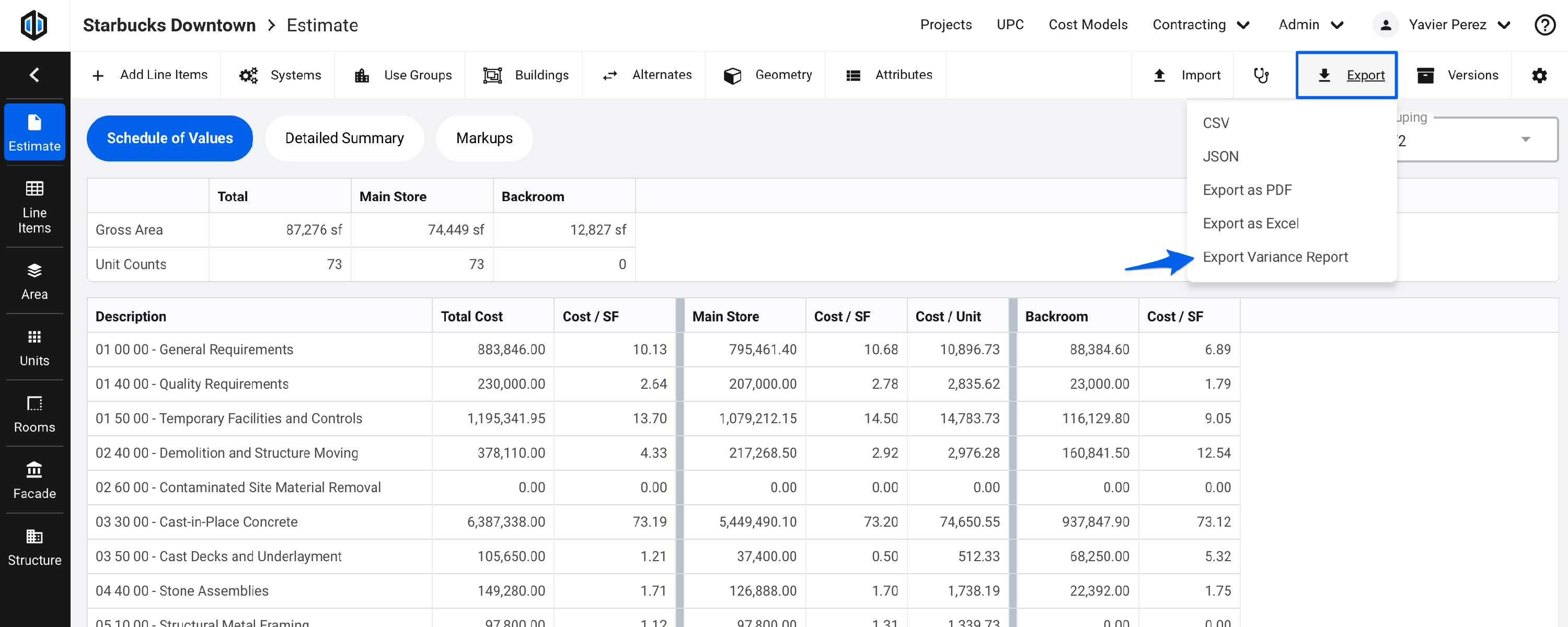This screenshot has width=1568, height=627.
Task: Switch to the Detailed Summary tab
Action: click(x=344, y=138)
